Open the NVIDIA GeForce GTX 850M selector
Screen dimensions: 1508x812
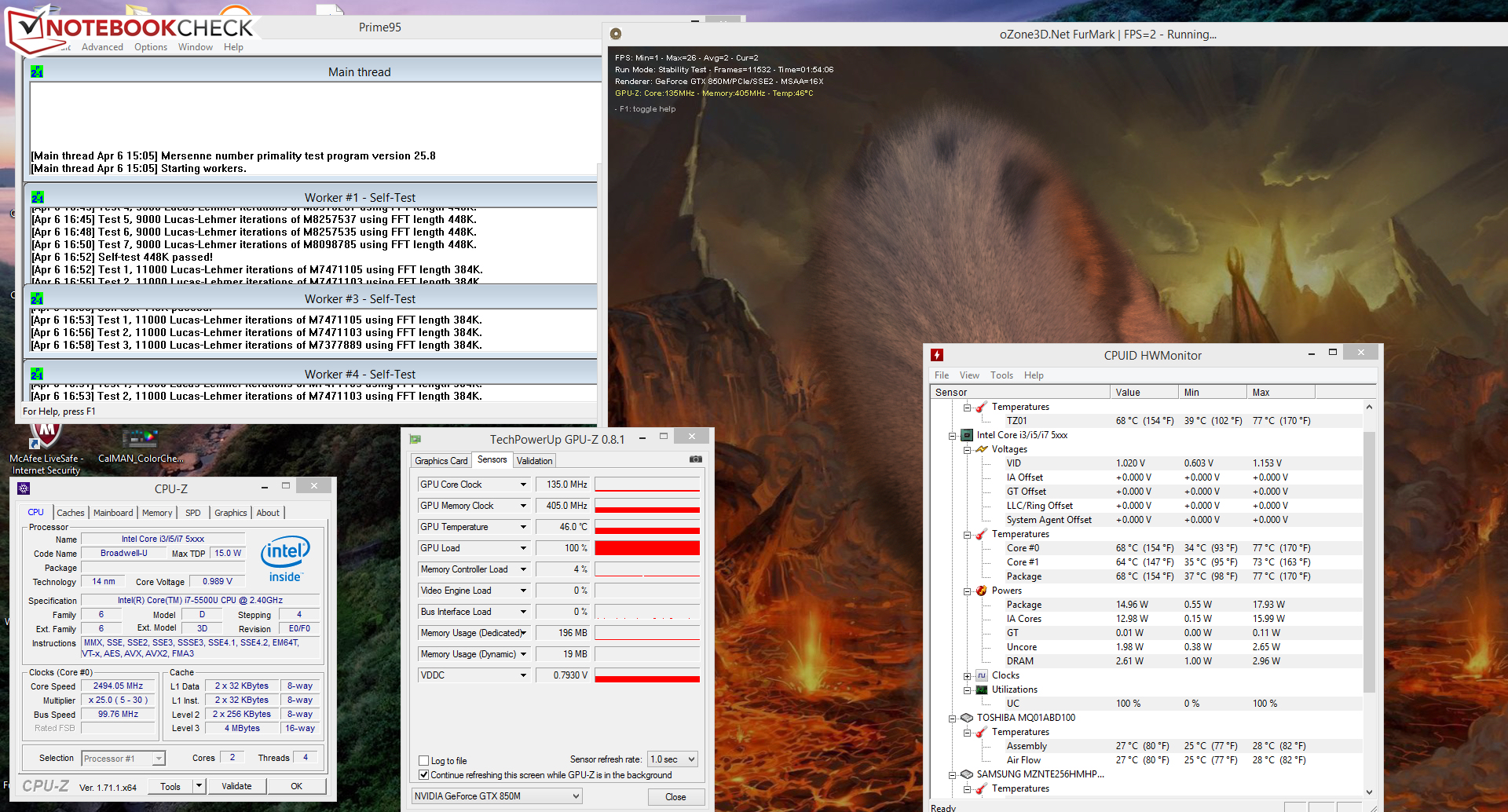[497, 796]
